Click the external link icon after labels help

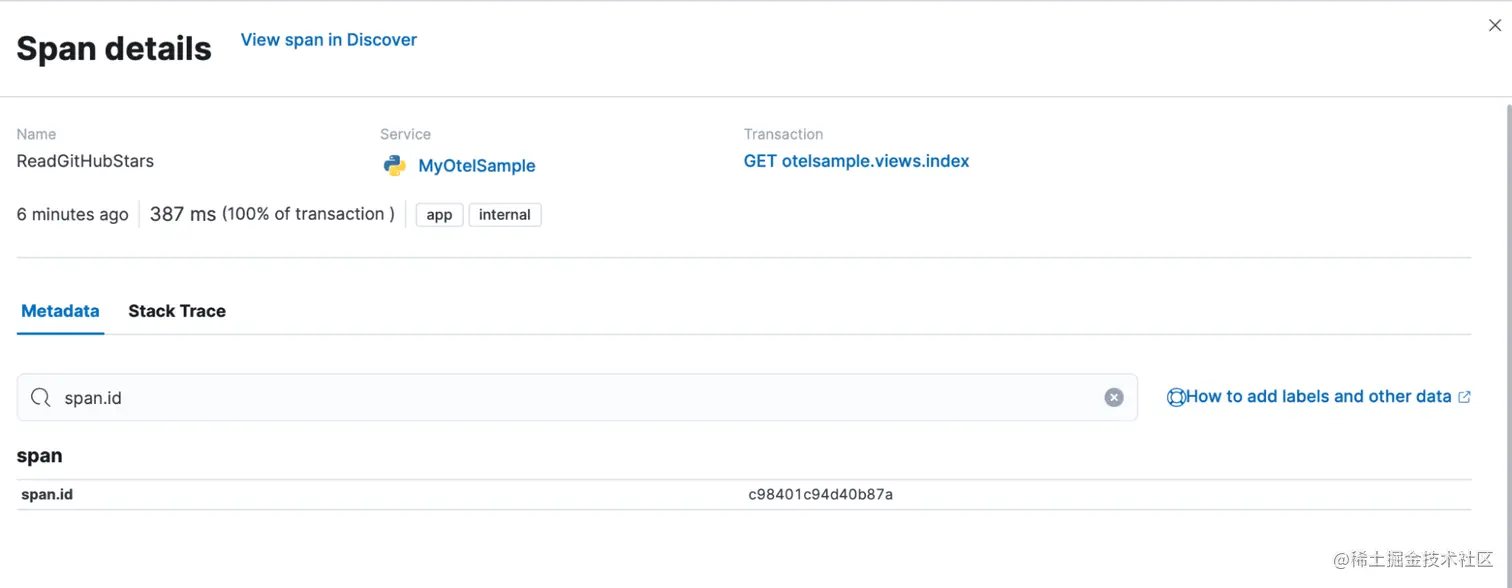click(1463, 396)
